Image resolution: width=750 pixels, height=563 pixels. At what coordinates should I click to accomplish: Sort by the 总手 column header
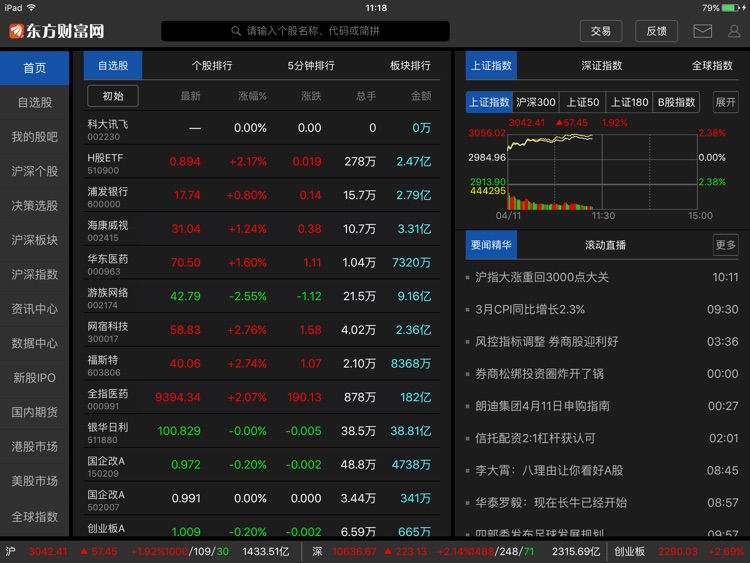coord(365,96)
